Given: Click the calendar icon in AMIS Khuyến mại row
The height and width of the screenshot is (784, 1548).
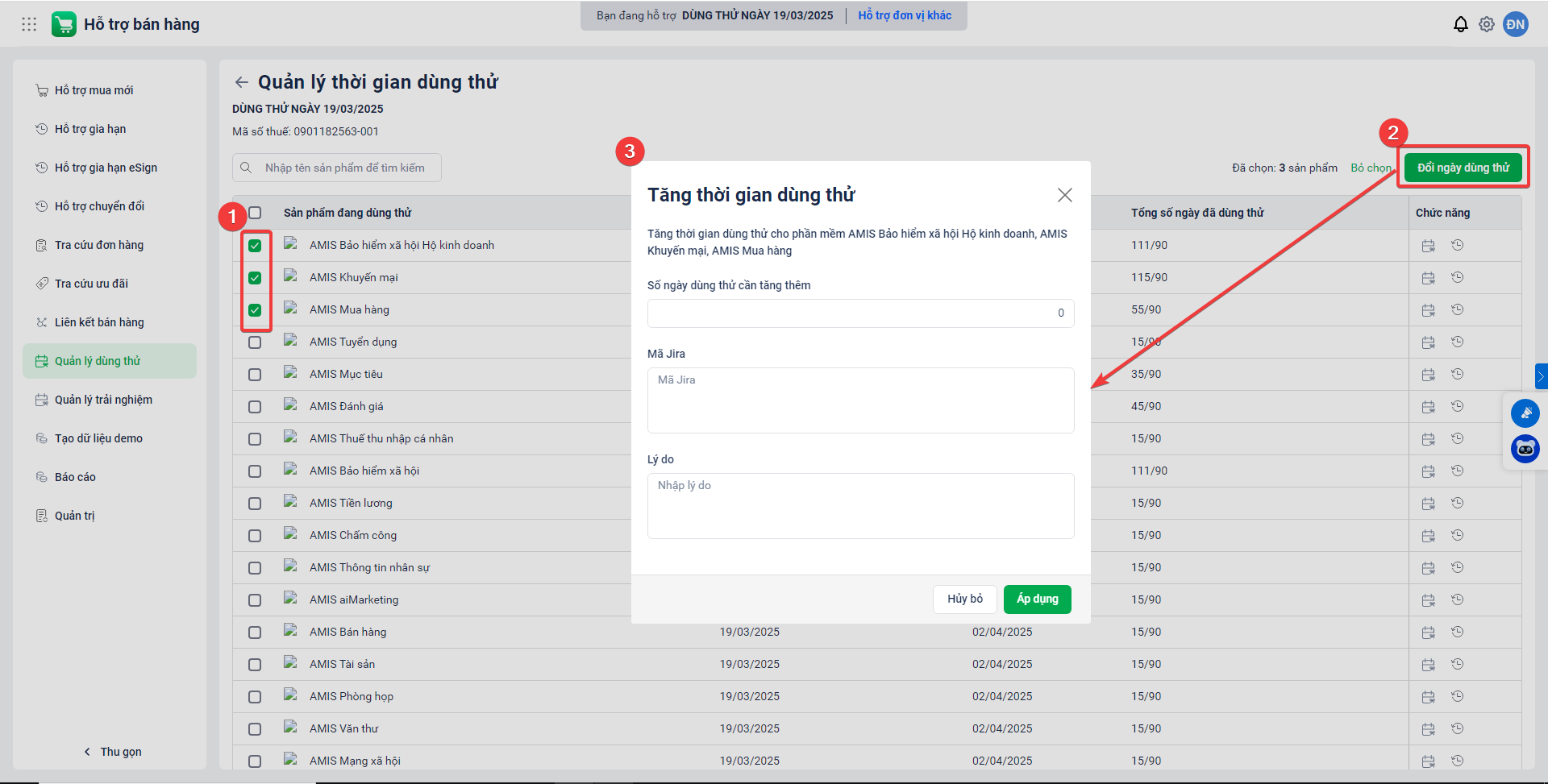Looking at the screenshot, I should [1428, 278].
